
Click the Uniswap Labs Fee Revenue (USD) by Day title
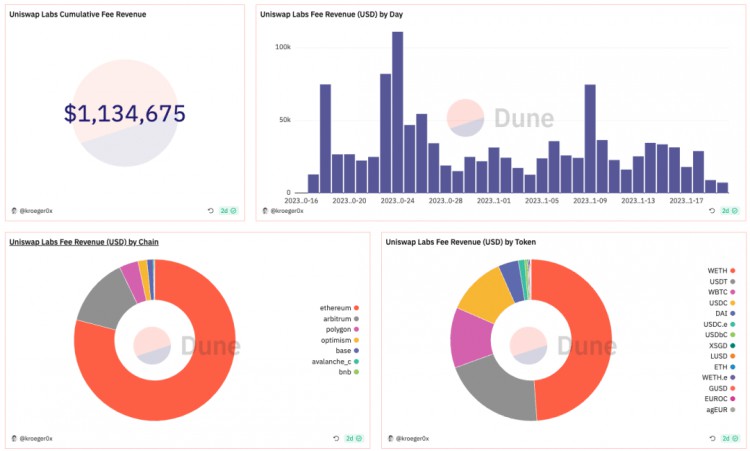point(331,14)
